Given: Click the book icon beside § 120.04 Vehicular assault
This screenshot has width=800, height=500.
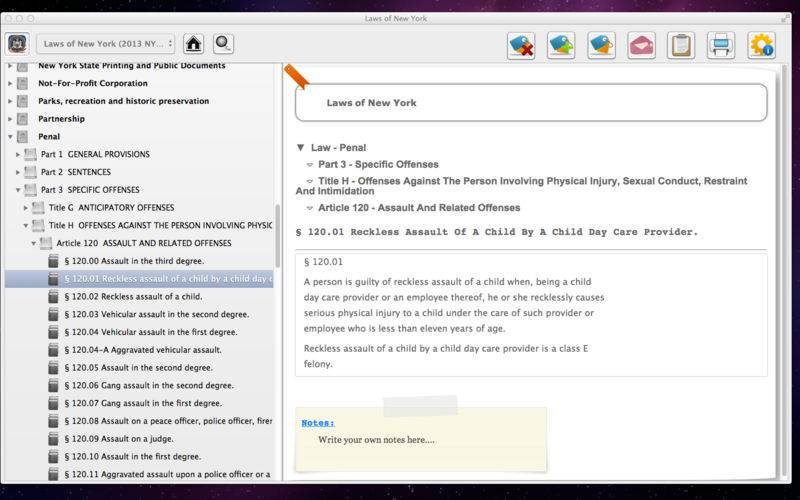Looking at the screenshot, I should (x=54, y=332).
